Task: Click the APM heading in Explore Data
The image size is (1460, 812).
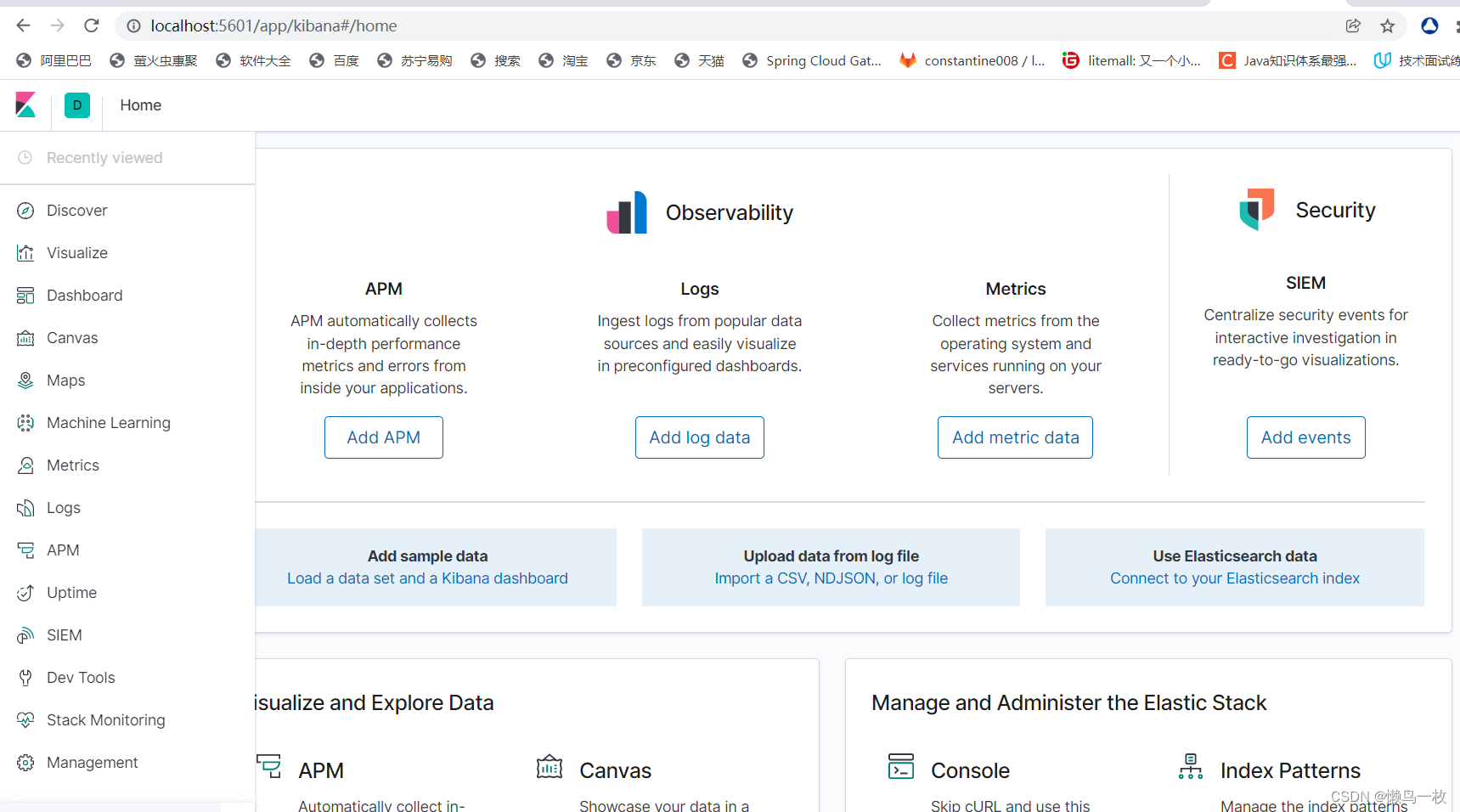Action: [x=321, y=770]
